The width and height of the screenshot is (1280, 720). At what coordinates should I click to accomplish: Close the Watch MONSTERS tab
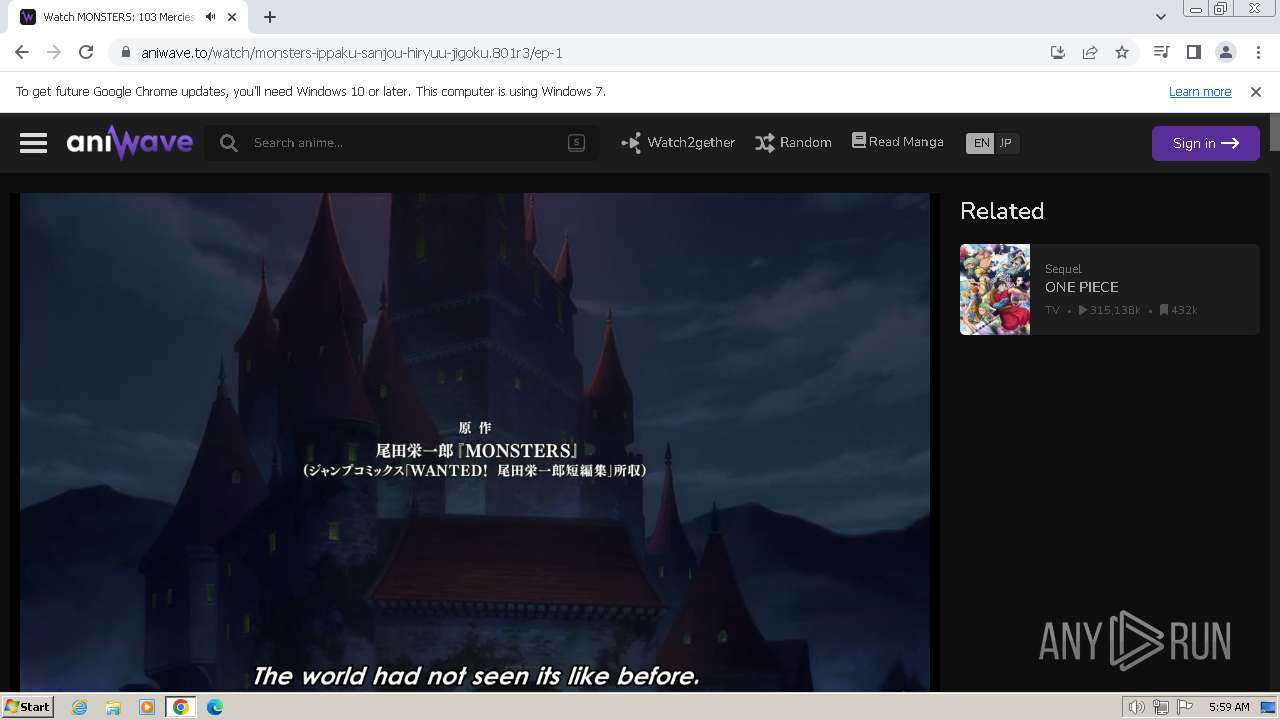tap(233, 17)
